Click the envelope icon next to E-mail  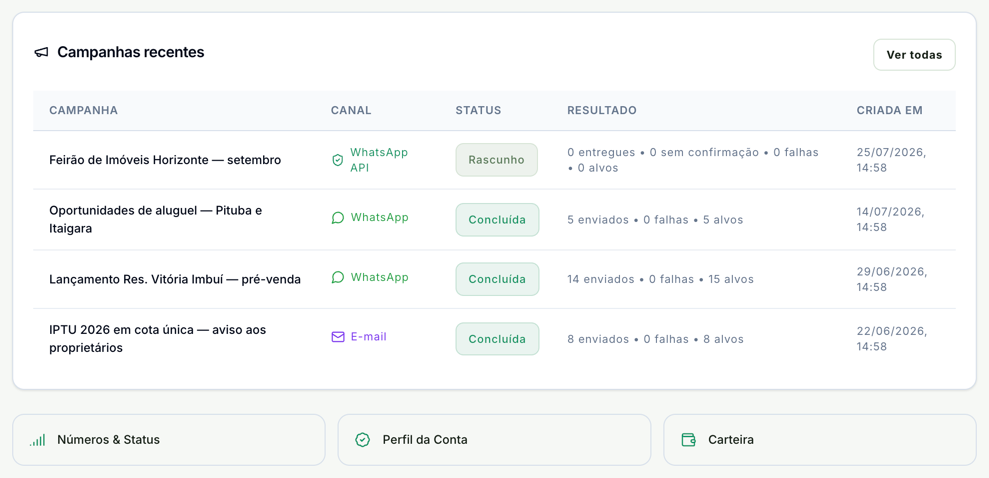click(x=337, y=337)
